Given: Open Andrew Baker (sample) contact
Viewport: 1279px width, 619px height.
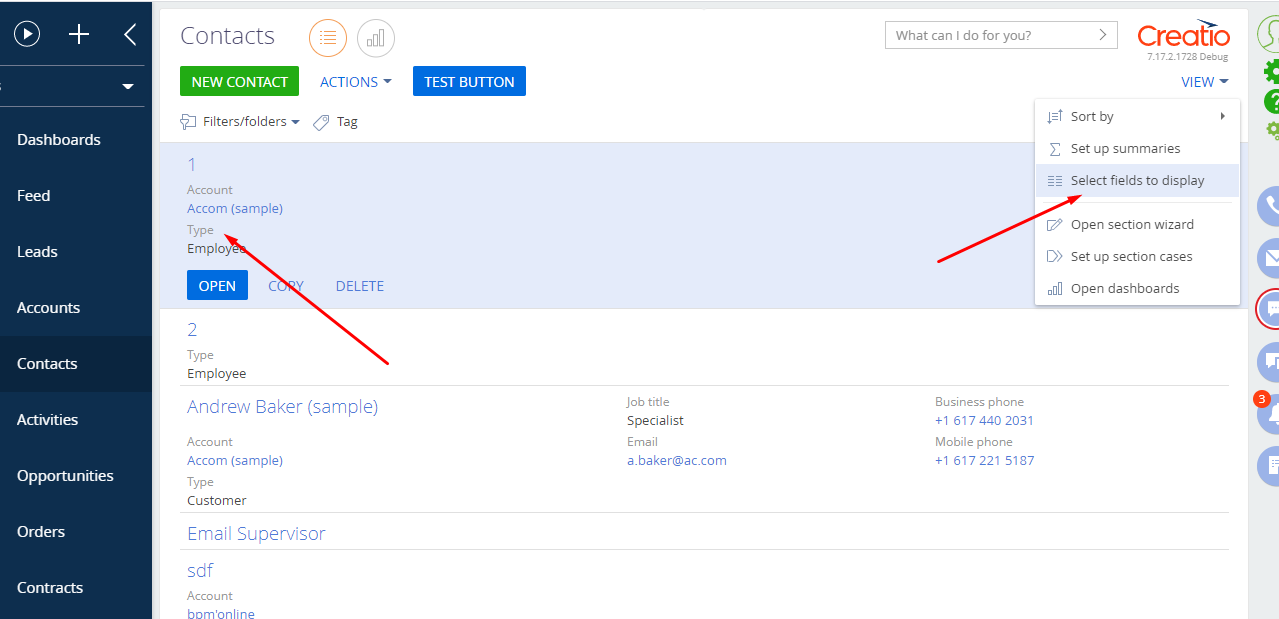Looking at the screenshot, I should pos(283,407).
